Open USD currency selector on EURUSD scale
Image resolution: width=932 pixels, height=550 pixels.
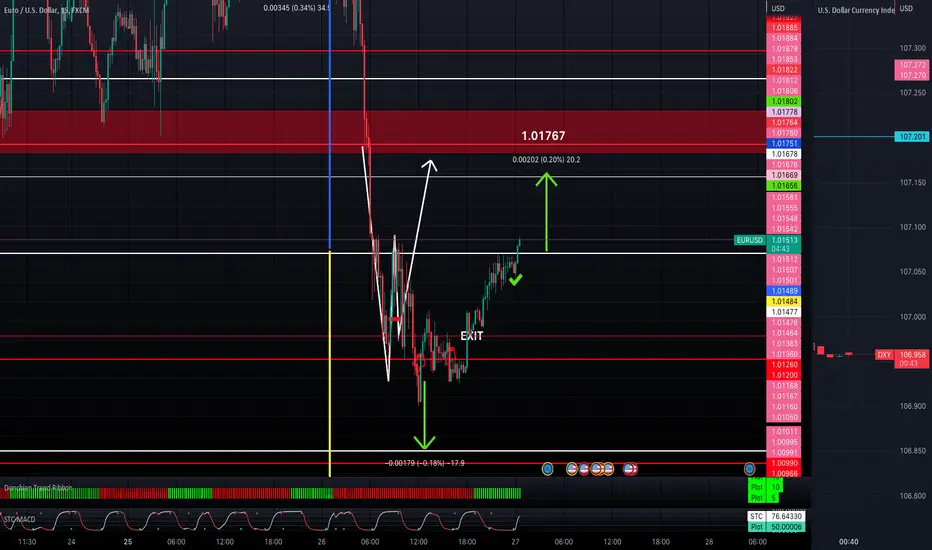(778, 8)
